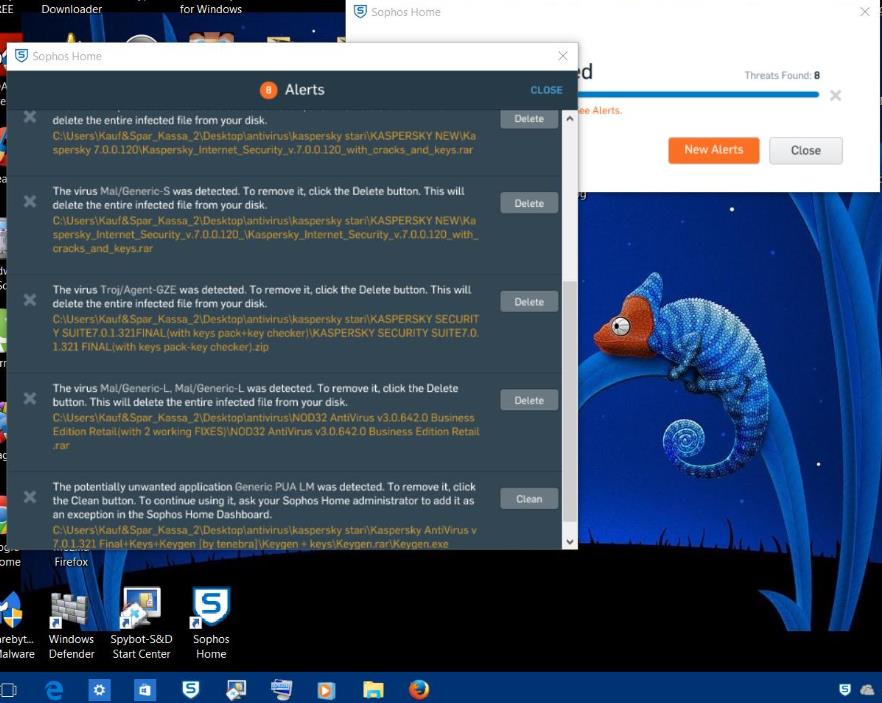The width and height of the screenshot is (882, 703).
Task: Click the alerts list scrollbar thumb
Action: (569, 401)
